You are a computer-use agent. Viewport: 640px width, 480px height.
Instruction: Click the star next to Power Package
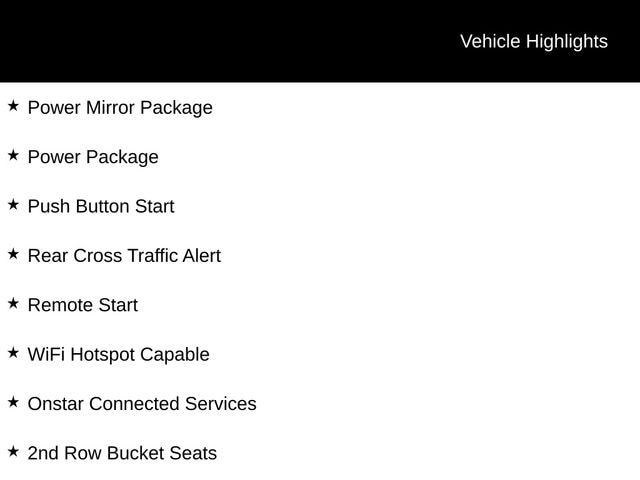pyautogui.click(x=13, y=155)
